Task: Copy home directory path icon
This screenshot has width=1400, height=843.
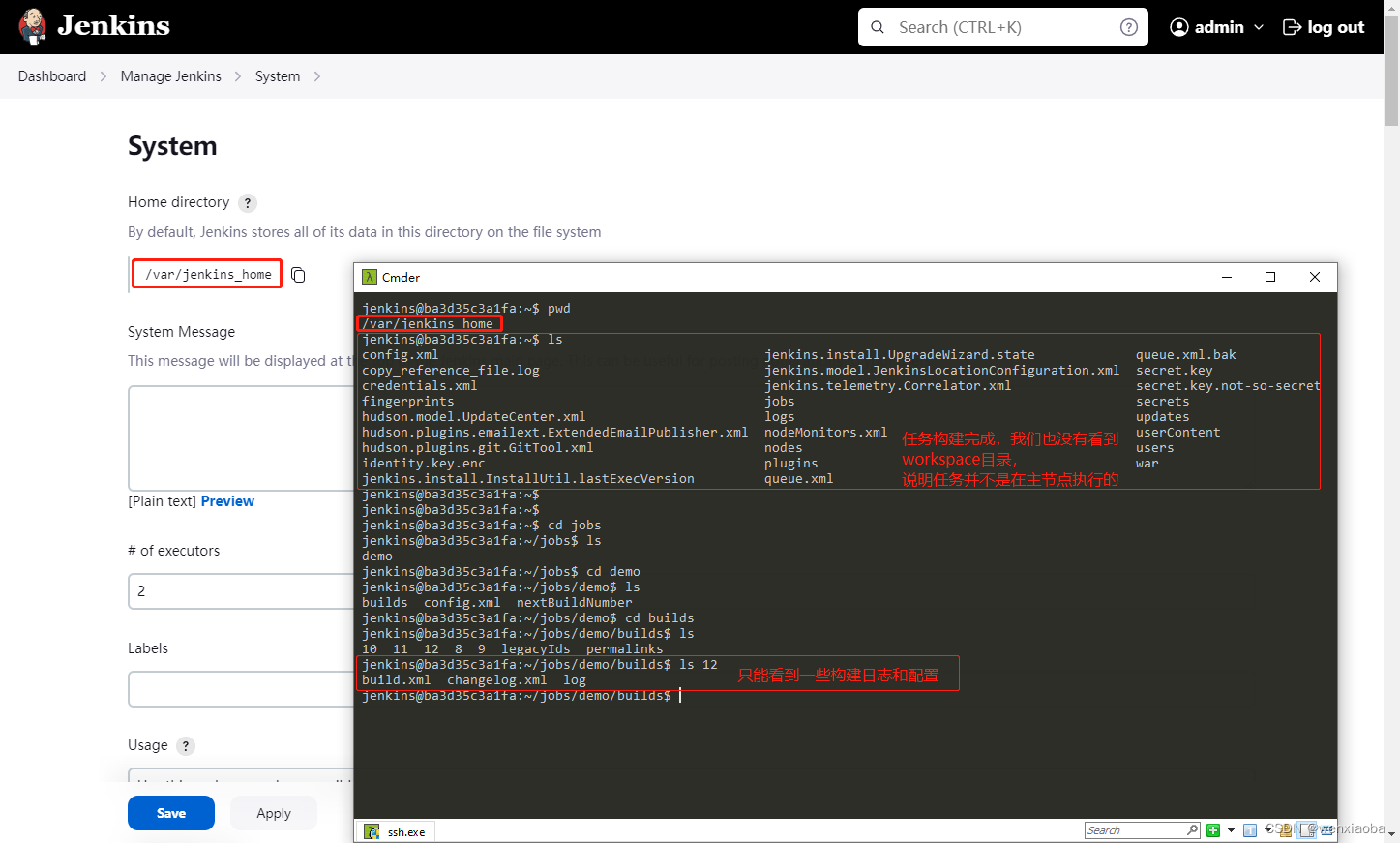Action: (298, 275)
